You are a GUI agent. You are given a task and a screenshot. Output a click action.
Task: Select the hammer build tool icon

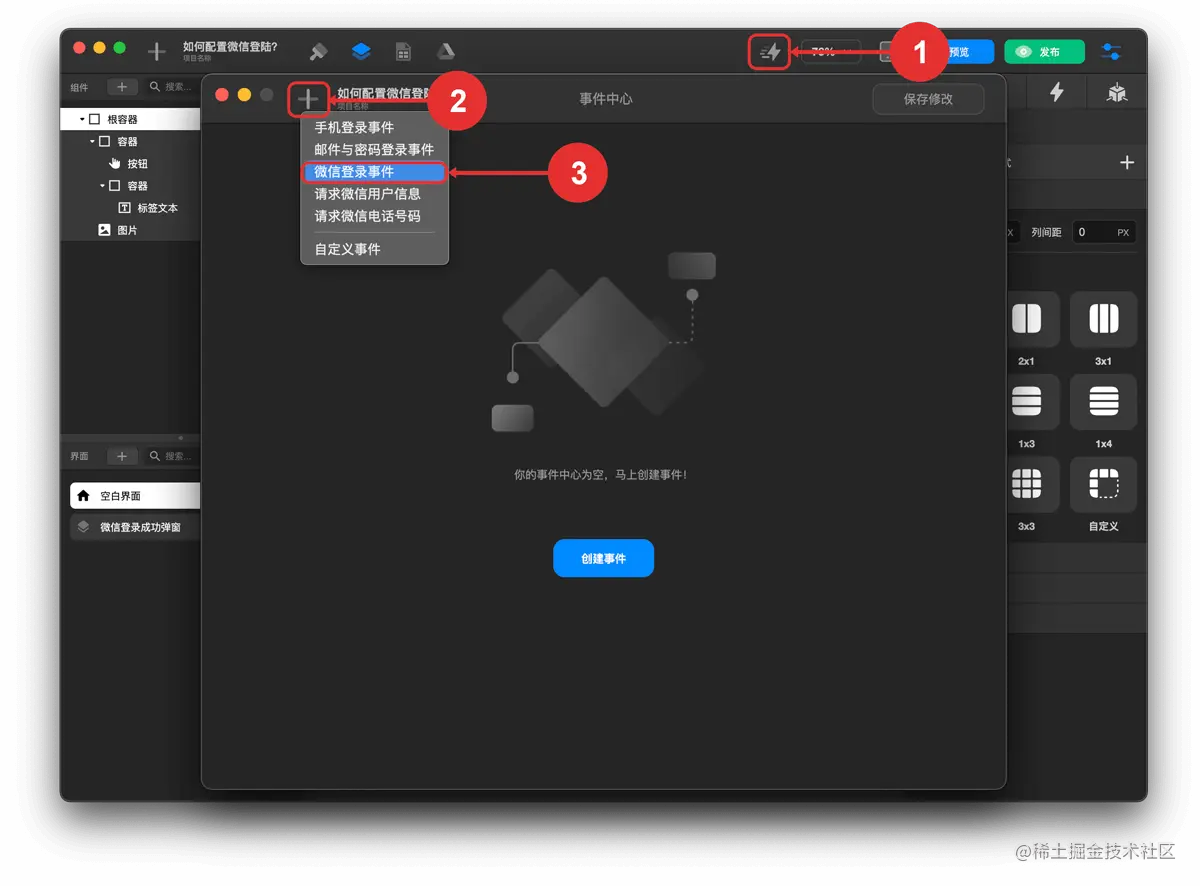tap(319, 51)
